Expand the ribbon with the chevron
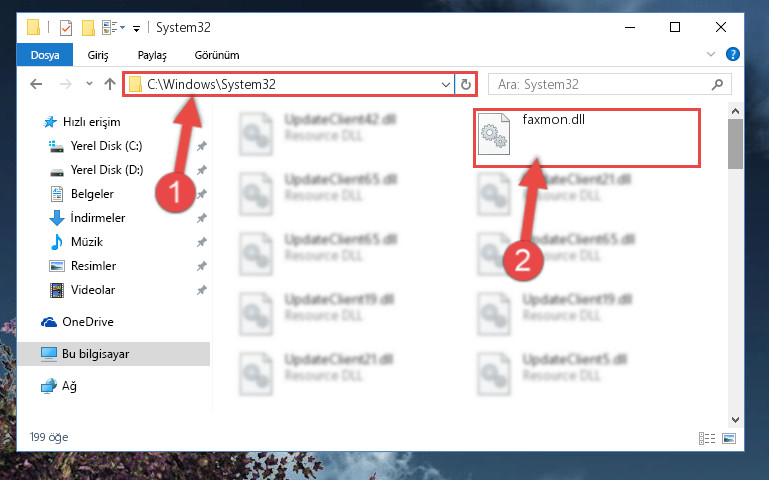 [x=711, y=54]
